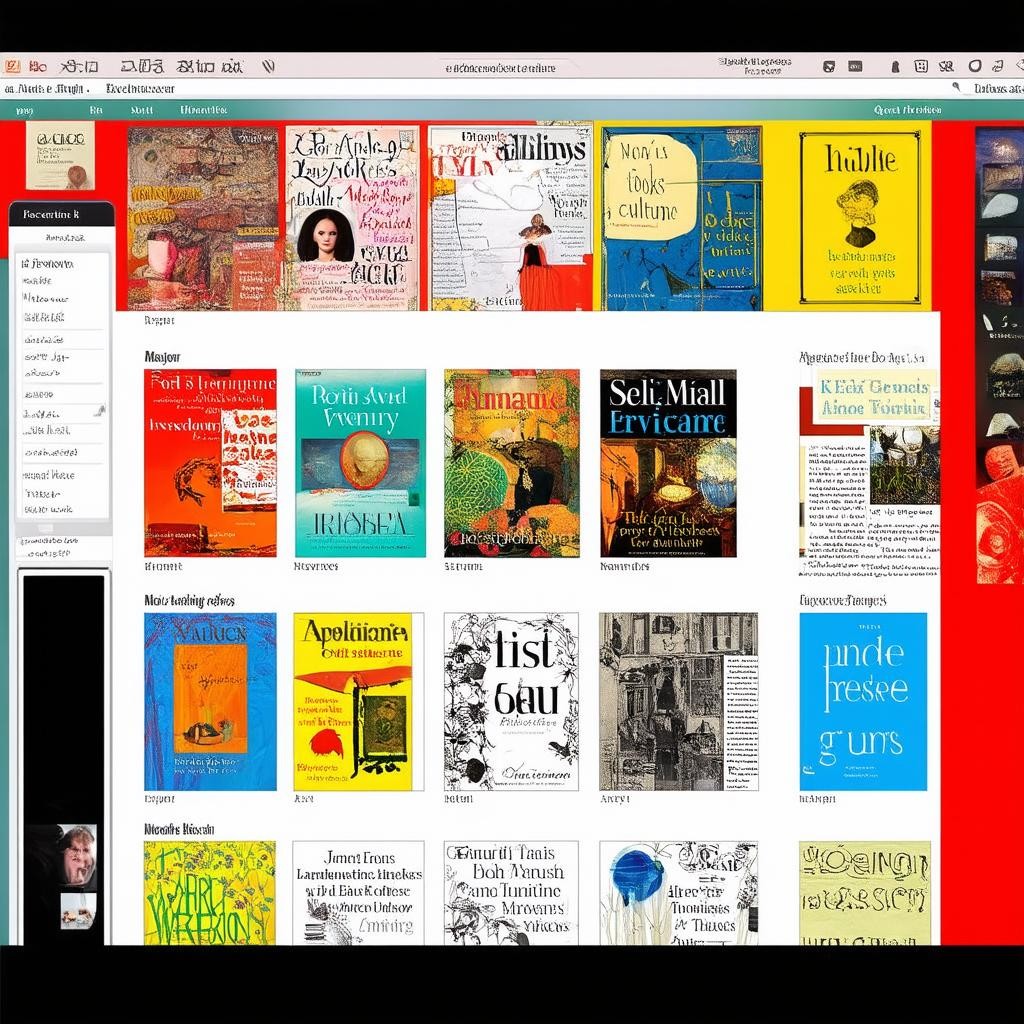
Task: Open the 'Seli Miall Ervicare' book cover
Action: (668, 463)
